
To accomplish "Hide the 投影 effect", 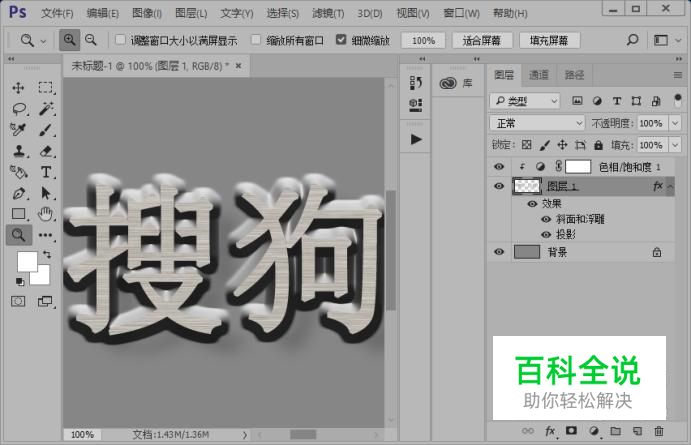I will point(546,234).
